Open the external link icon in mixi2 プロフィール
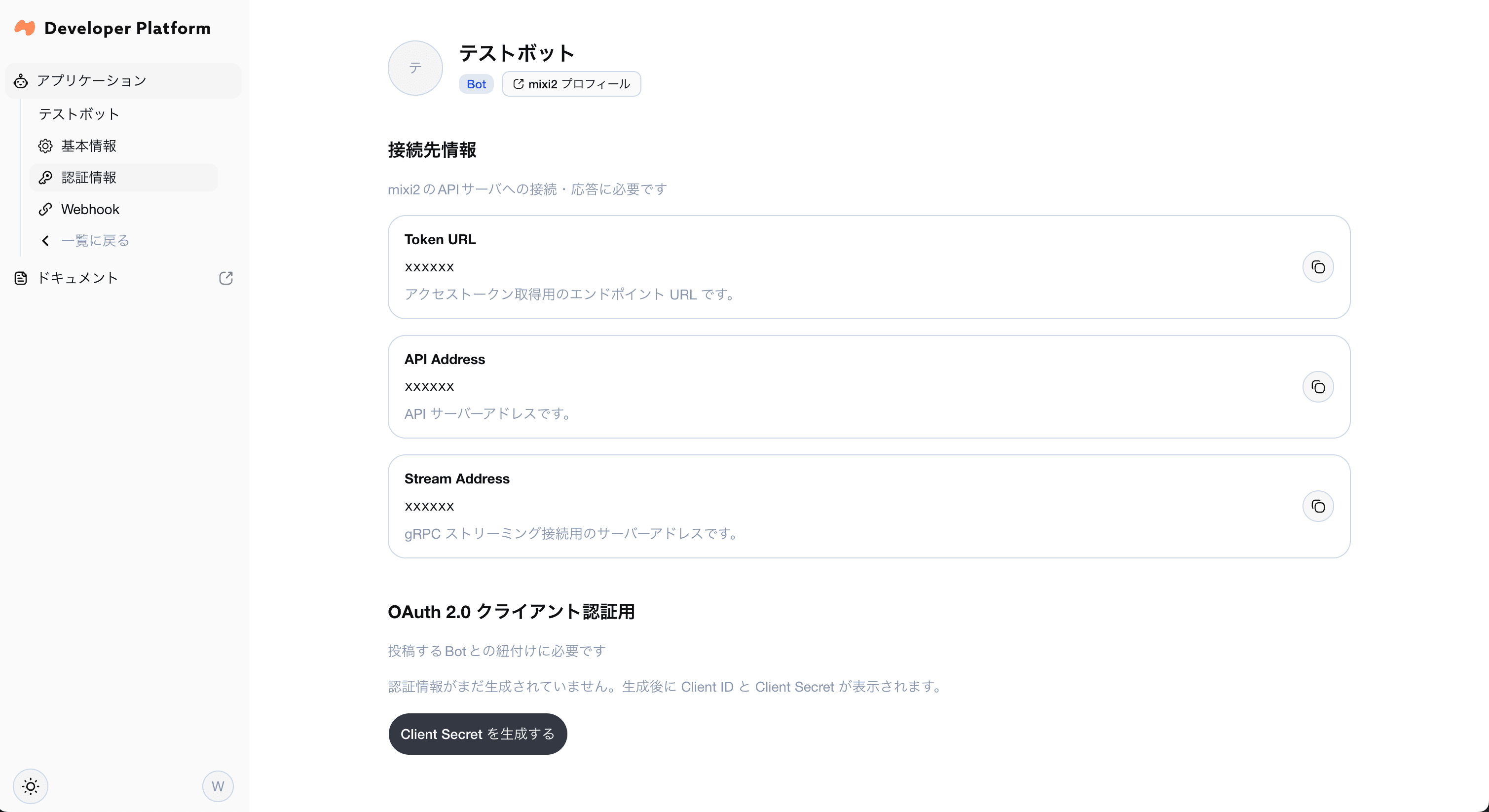This screenshot has width=1489, height=812. 518,83
